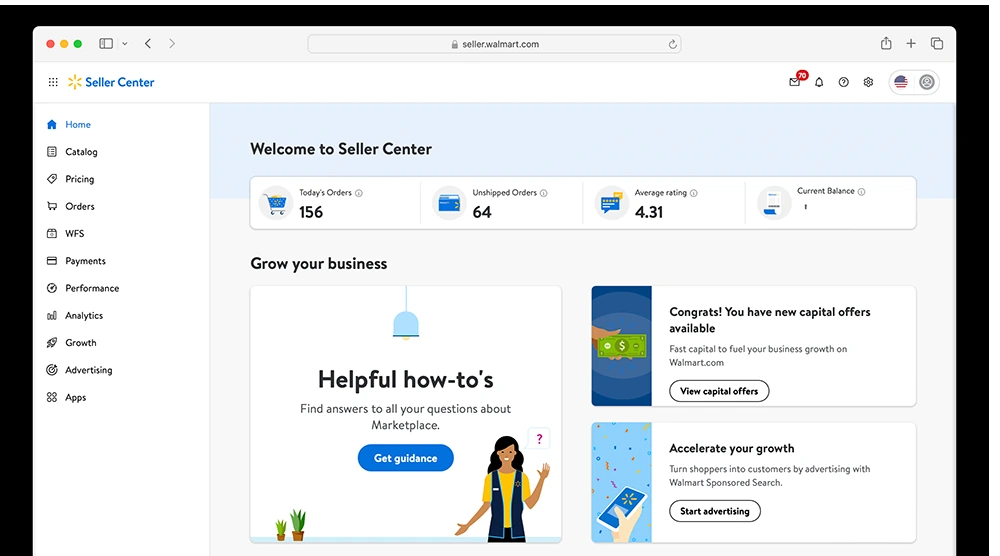Click the Growth rocket icon in sidebar

point(52,342)
